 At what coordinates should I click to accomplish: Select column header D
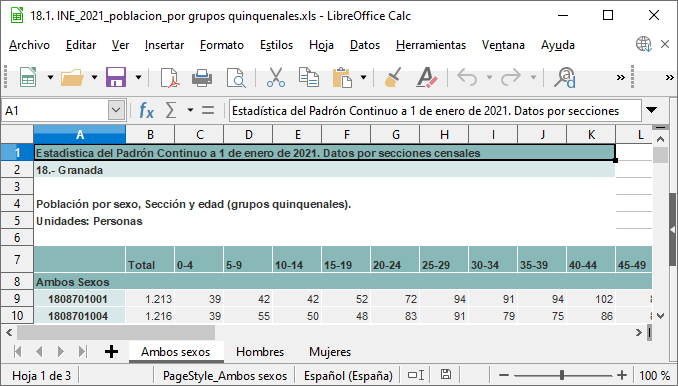[249, 134]
